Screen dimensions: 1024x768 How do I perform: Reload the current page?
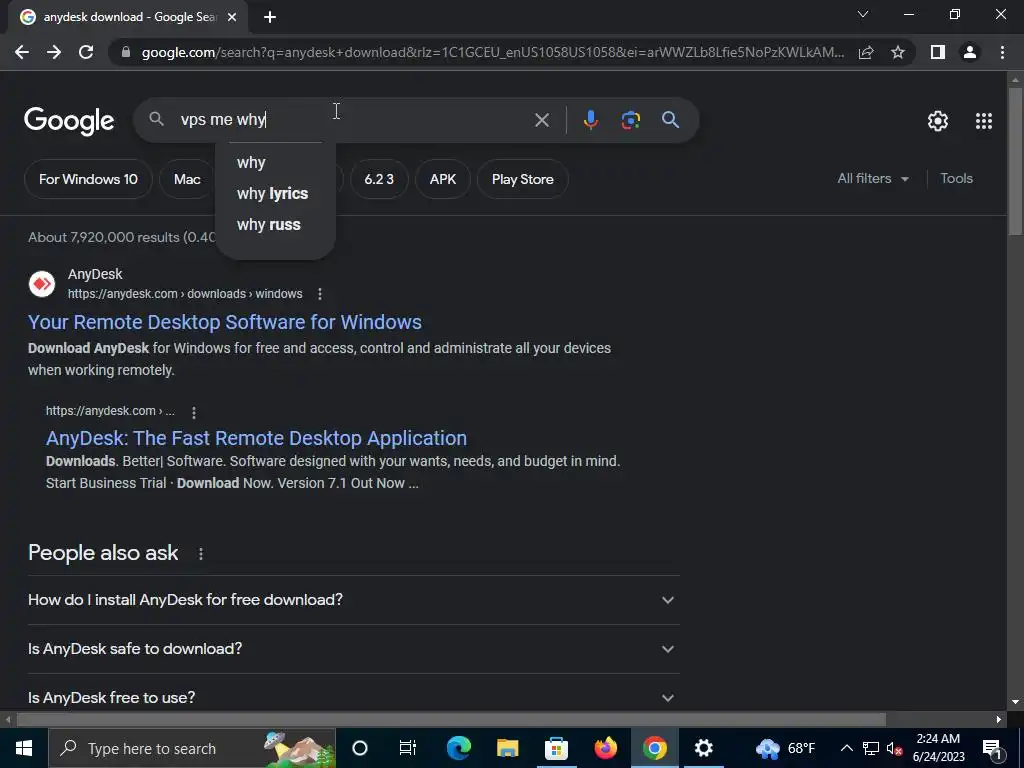(86, 52)
